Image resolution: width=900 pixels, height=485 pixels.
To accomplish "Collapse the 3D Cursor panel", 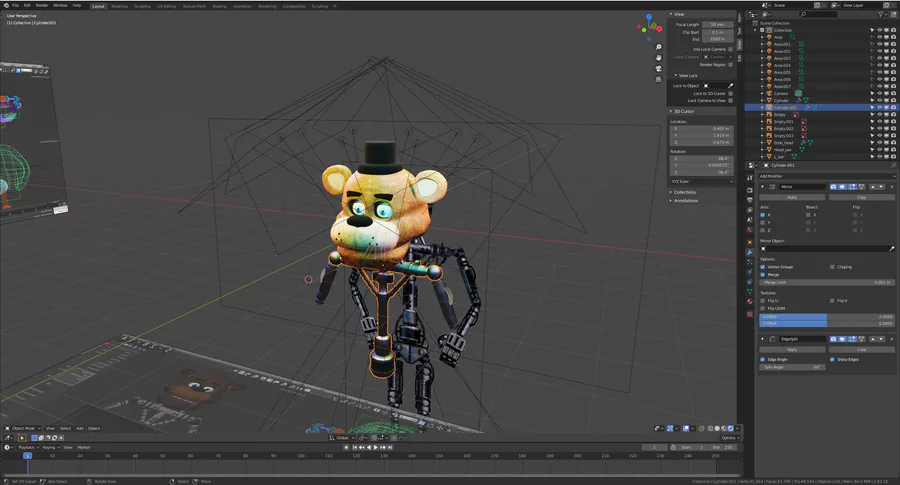I will (683, 111).
